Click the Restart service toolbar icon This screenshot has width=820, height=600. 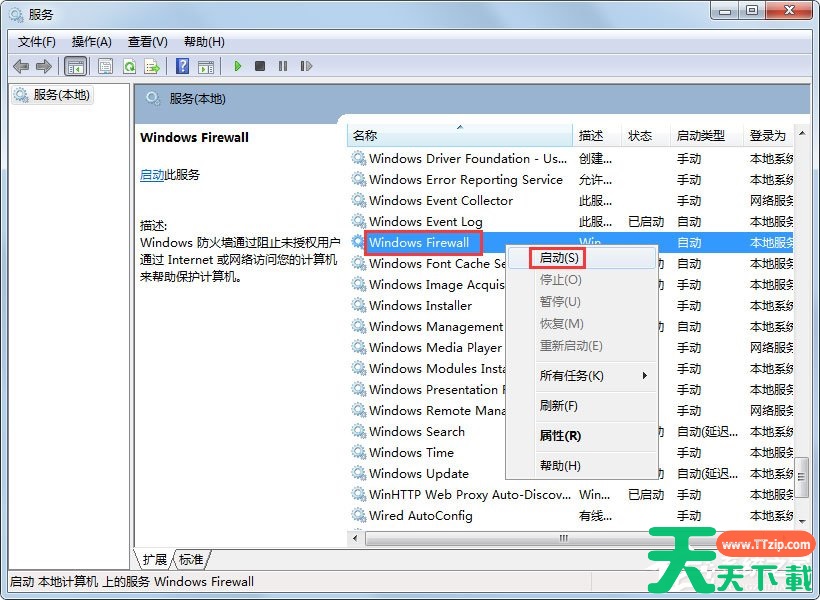click(x=306, y=66)
